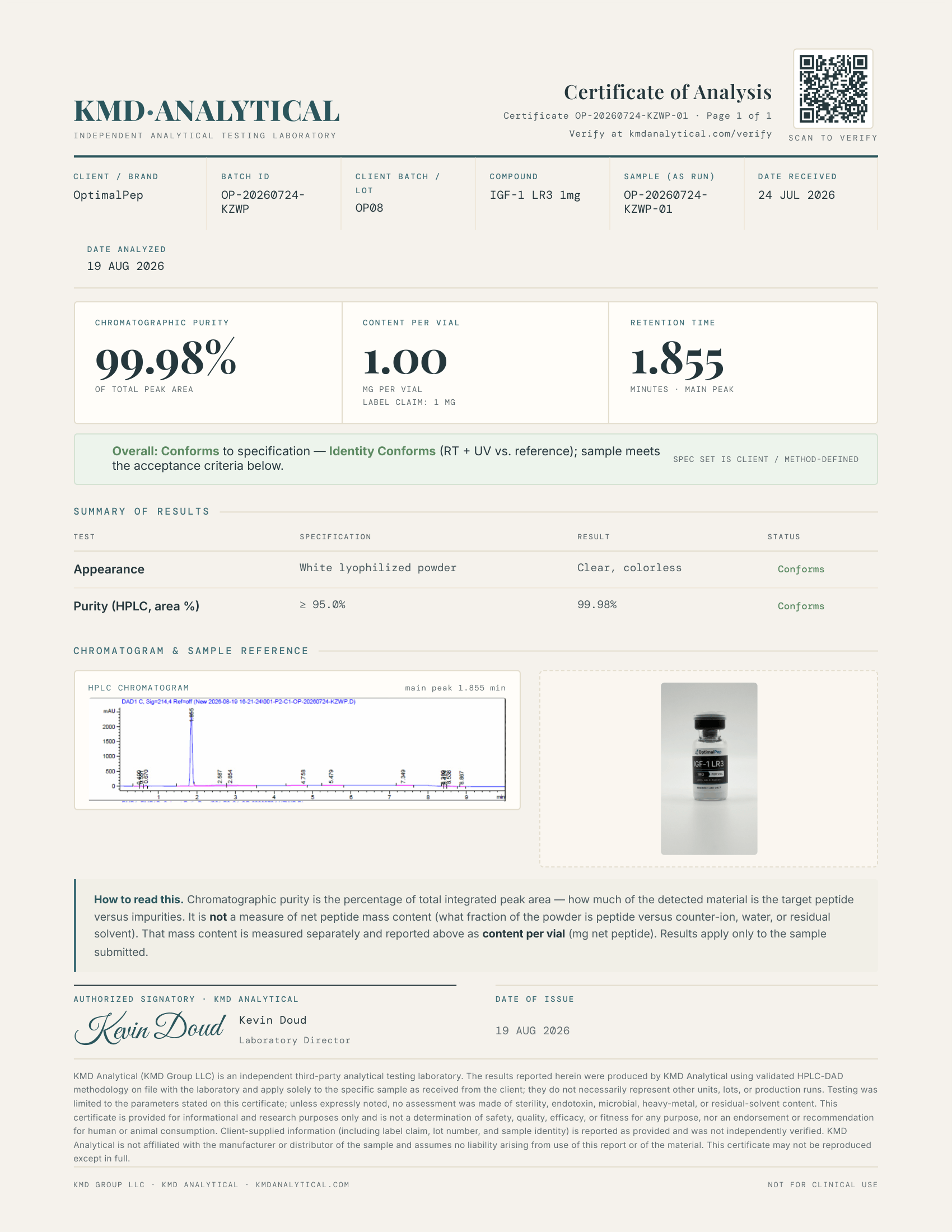Select the "LABEL CLAIM: 1 MG" line
The height and width of the screenshot is (1232, 952).
coord(409,402)
